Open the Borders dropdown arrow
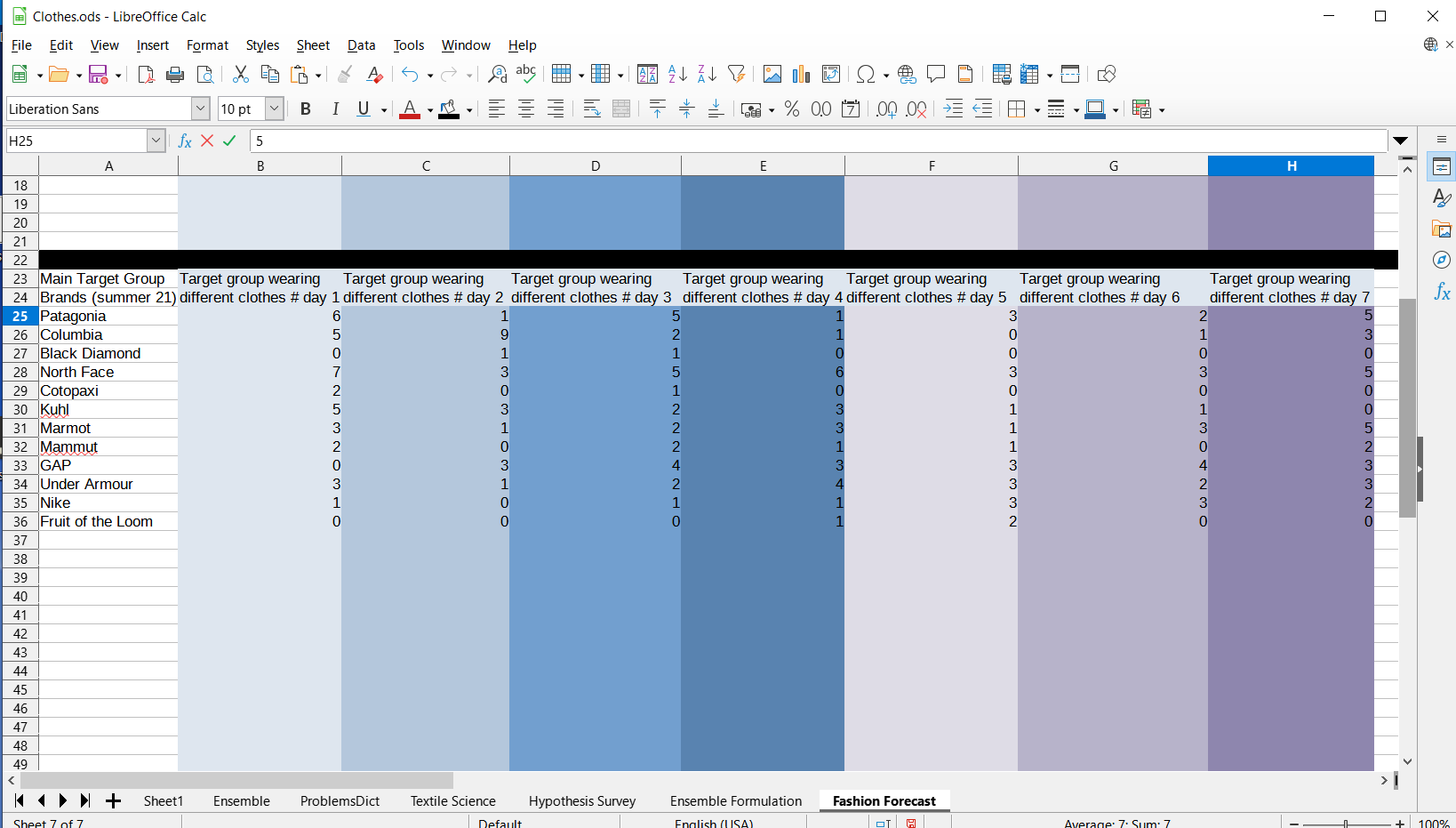 1037,110
